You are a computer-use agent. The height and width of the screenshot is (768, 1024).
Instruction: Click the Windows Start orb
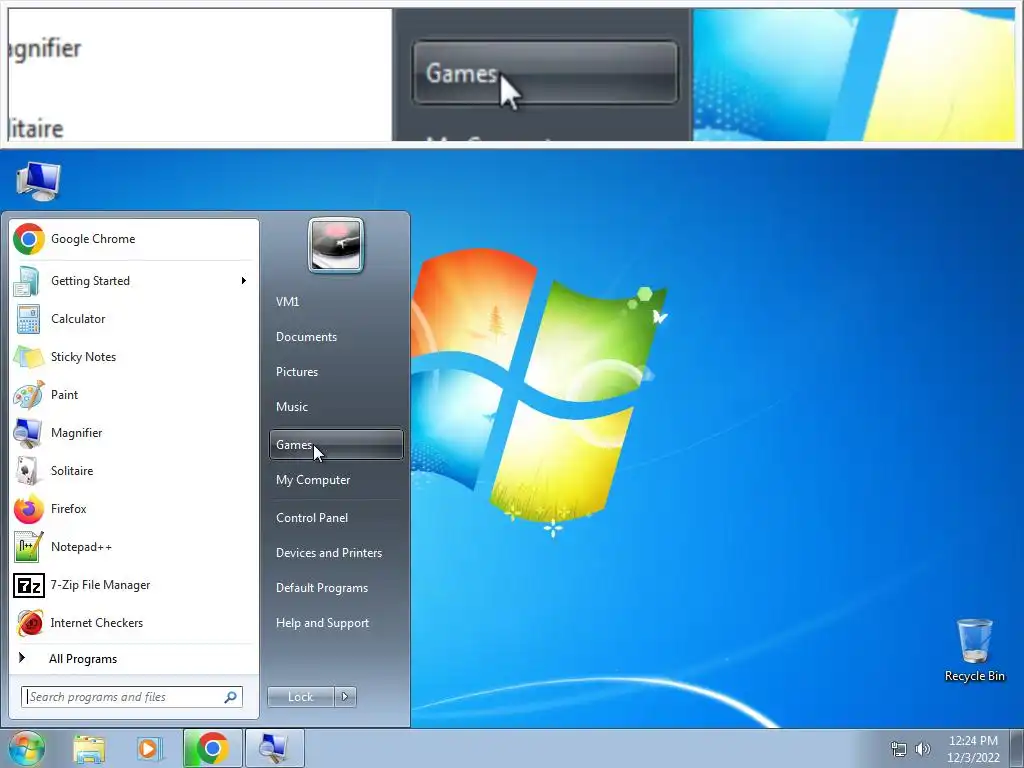[26, 748]
